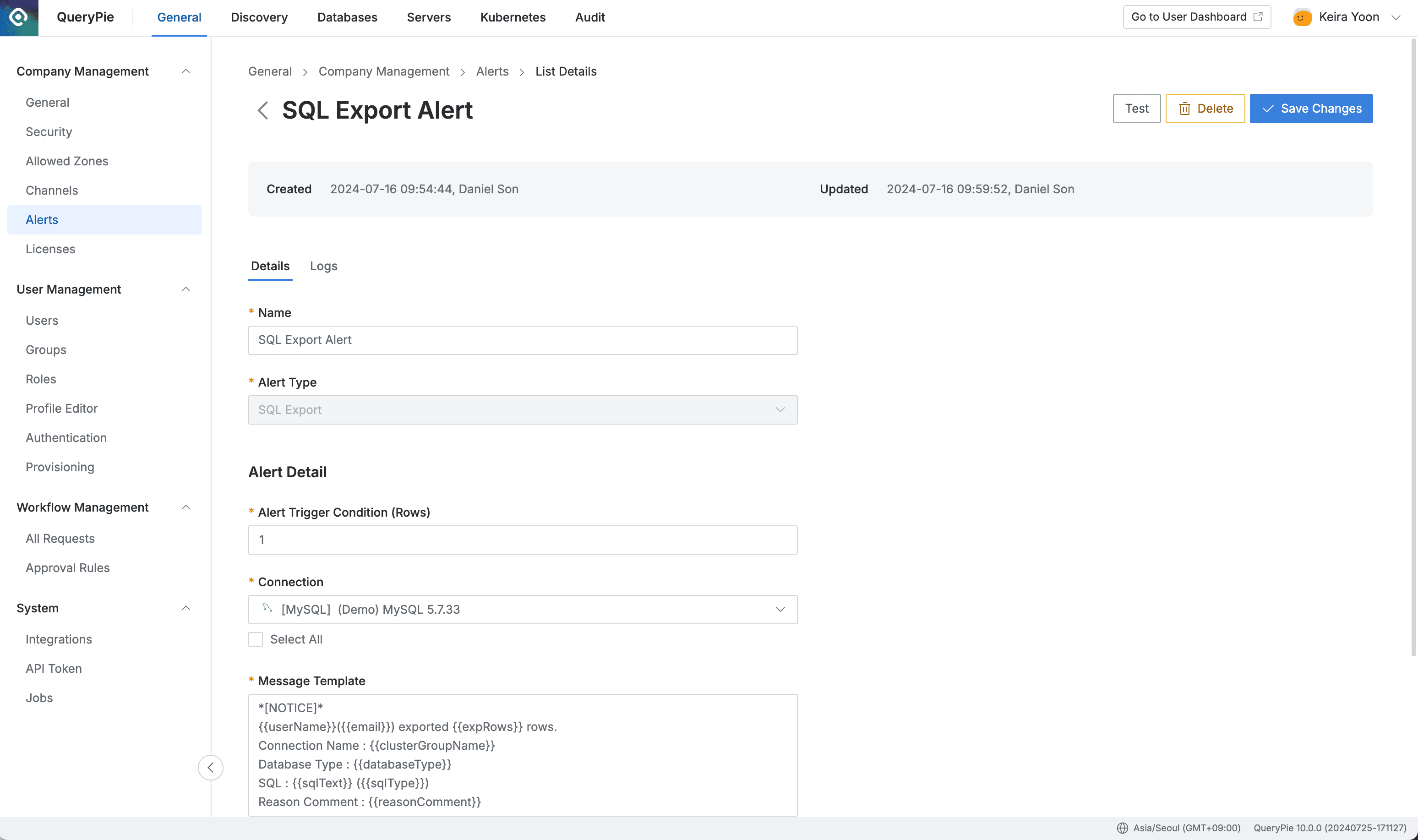Click Keira Yoon's avatar icon
1418x840 pixels.
click(1302, 17)
